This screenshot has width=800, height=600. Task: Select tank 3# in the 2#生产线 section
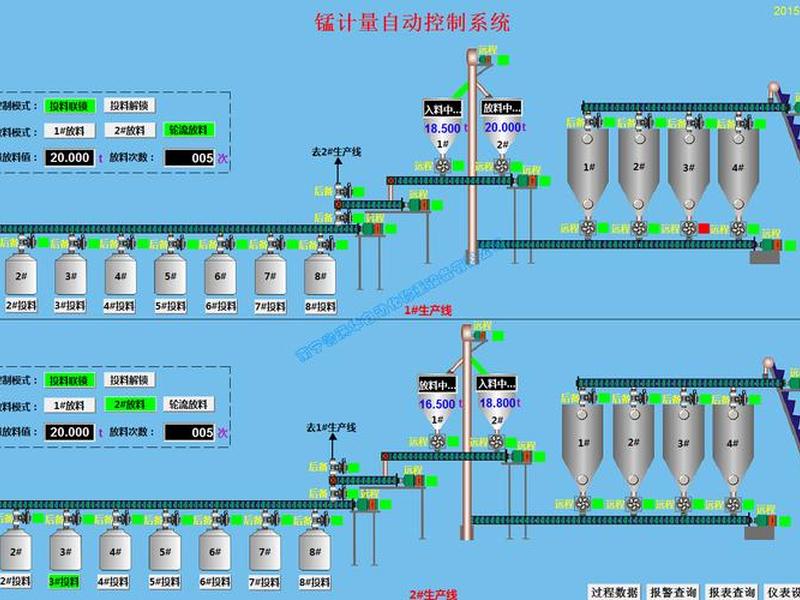point(65,551)
